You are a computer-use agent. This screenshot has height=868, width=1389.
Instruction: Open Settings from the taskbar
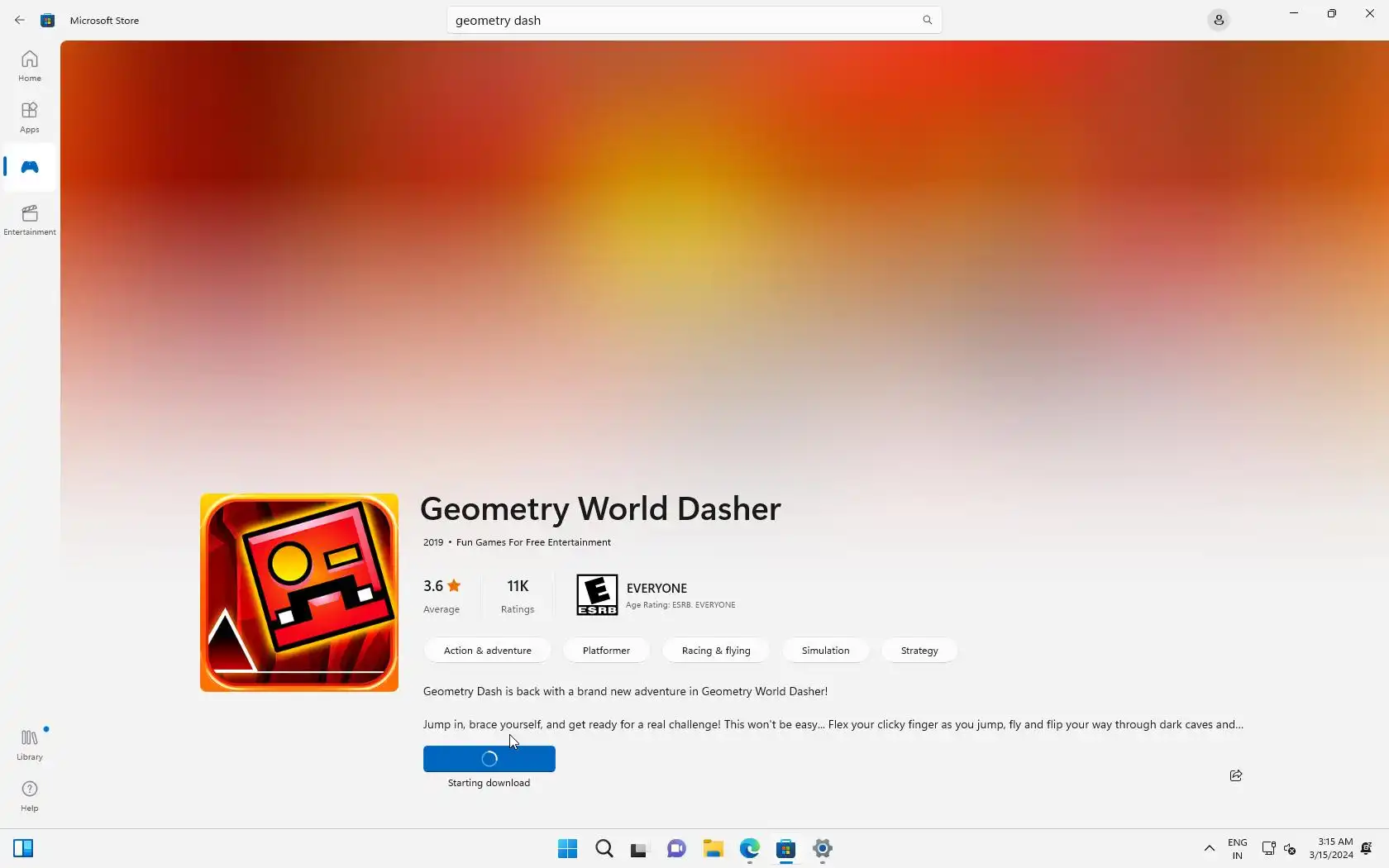pyautogui.click(x=823, y=849)
